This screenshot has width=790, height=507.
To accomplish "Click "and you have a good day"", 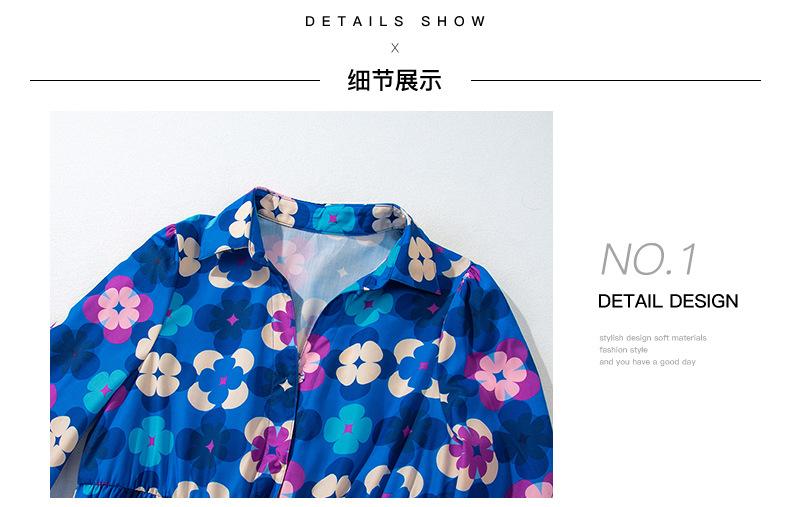I will [x=647, y=362].
